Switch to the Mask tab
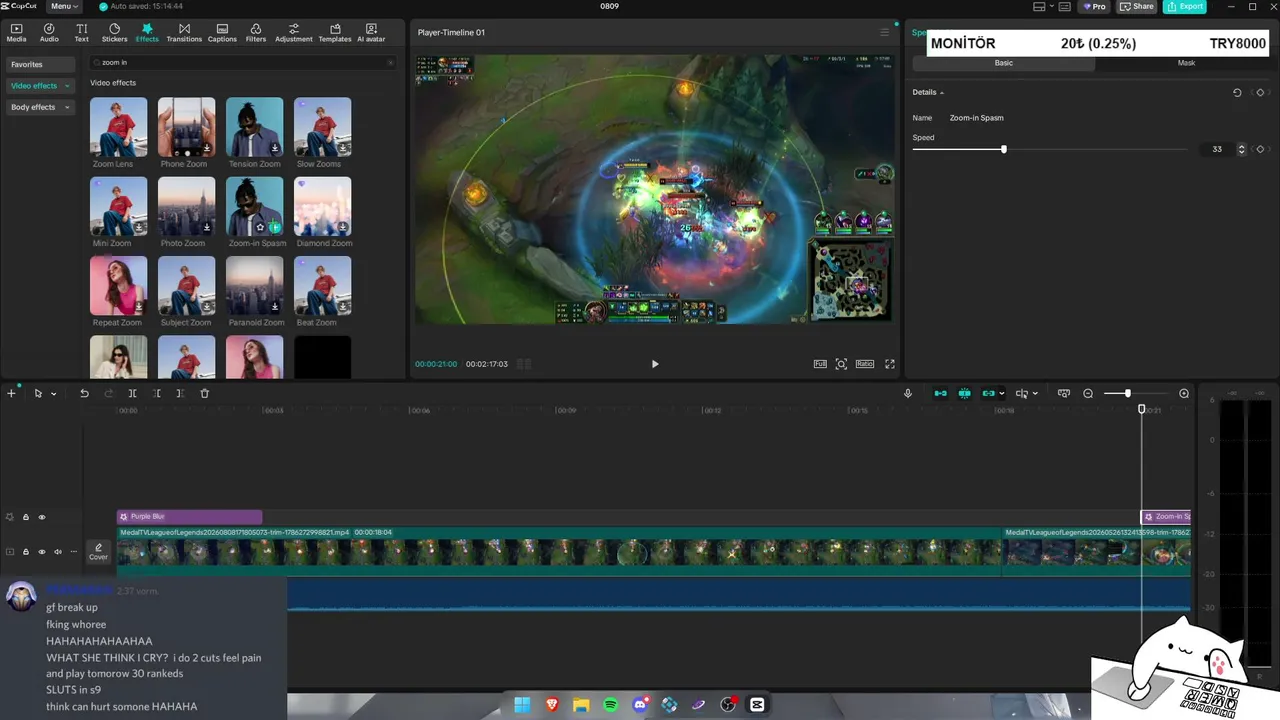Image resolution: width=1280 pixels, height=720 pixels. coord(1186,63)
